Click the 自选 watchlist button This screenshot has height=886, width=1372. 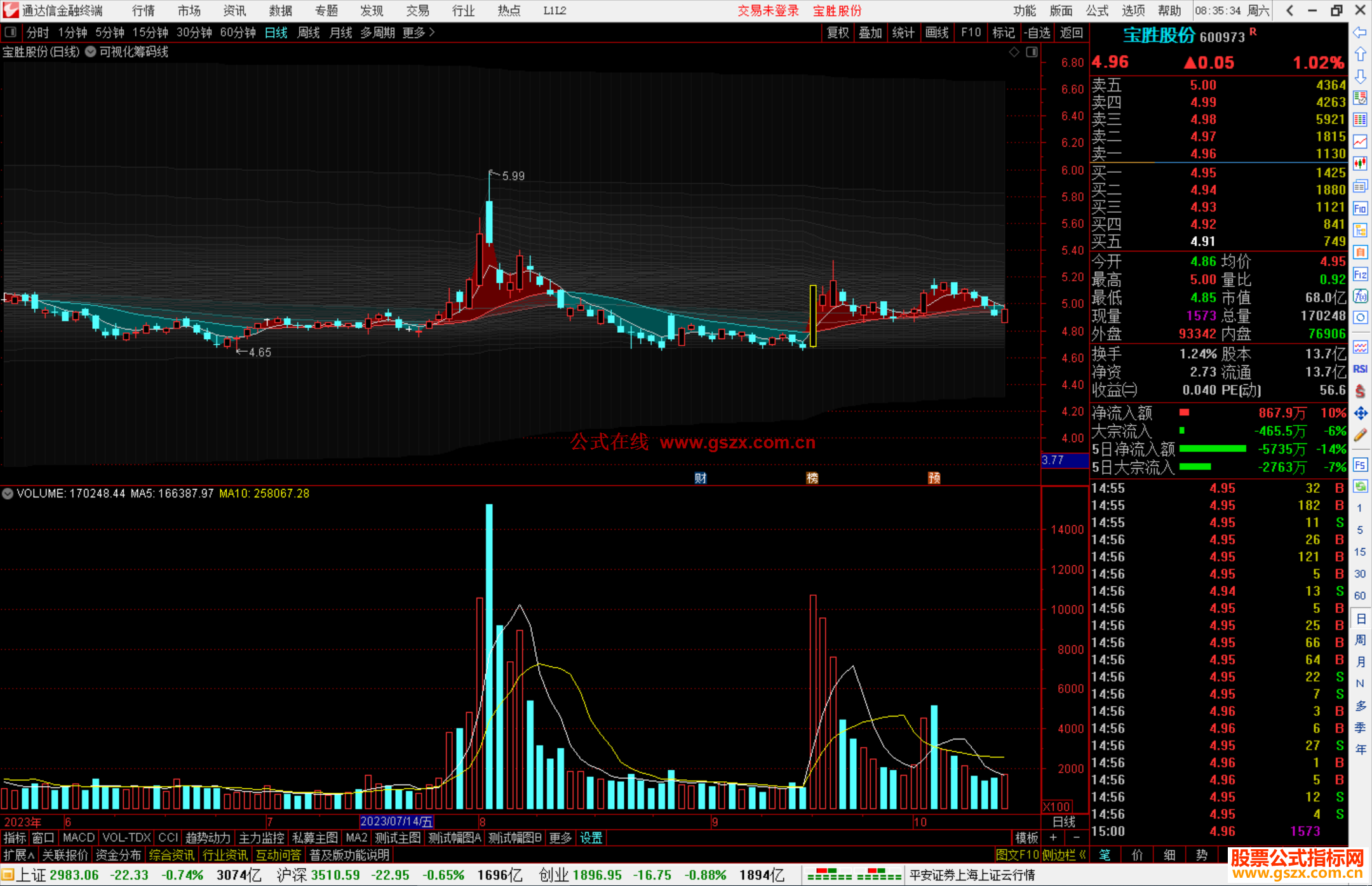tap(1037, 32)
